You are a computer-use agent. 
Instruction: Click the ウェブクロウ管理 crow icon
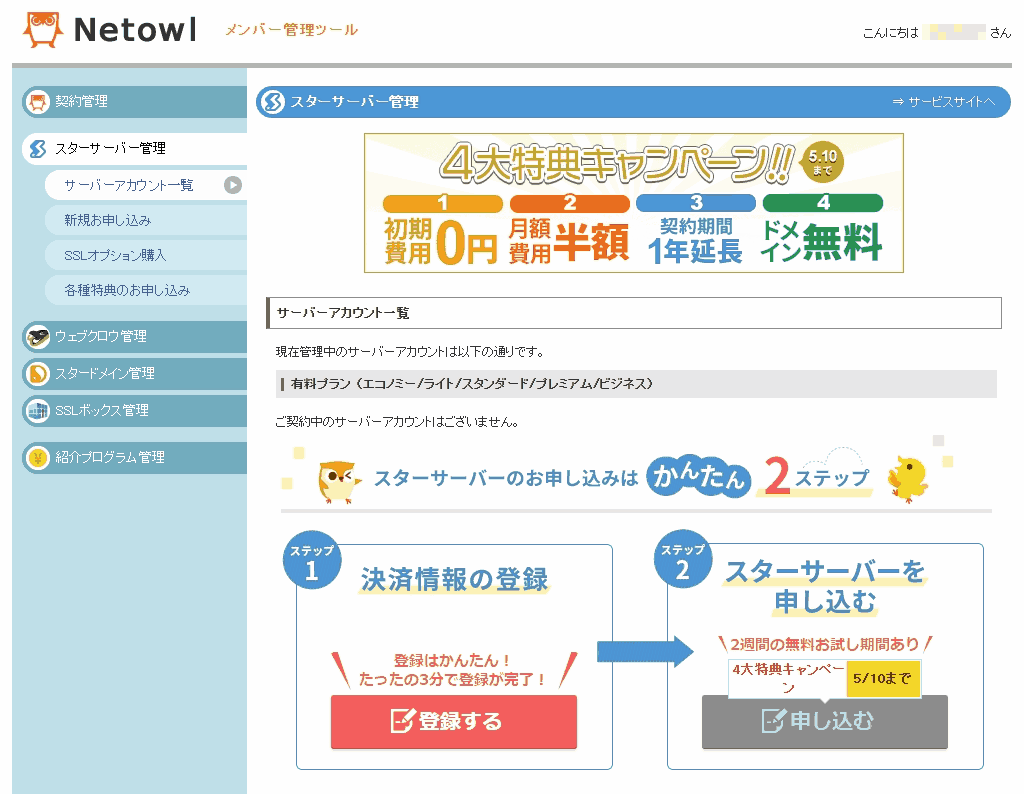click(x=37, y=337)
